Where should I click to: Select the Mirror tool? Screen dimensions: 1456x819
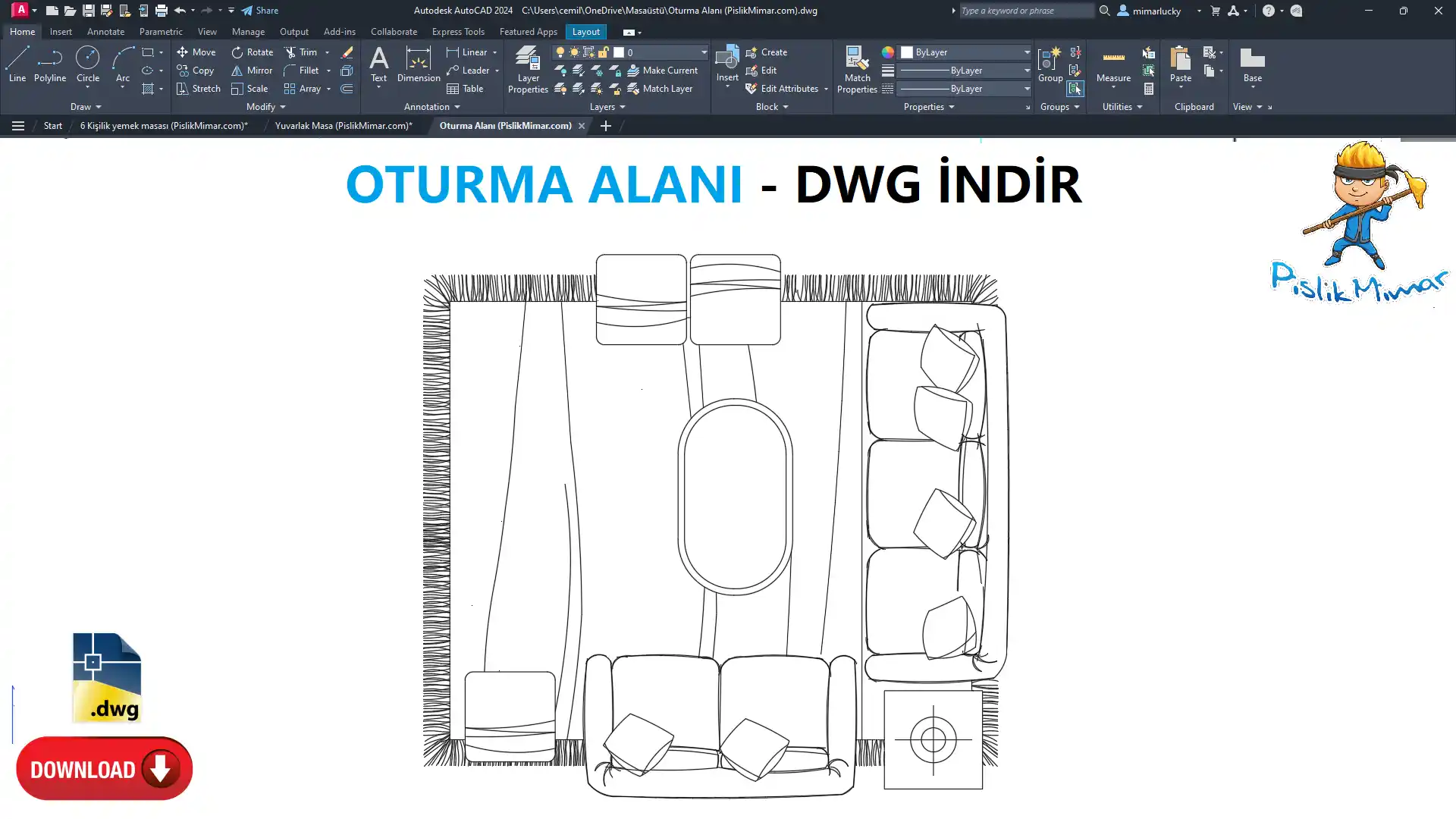click(252, 71)
